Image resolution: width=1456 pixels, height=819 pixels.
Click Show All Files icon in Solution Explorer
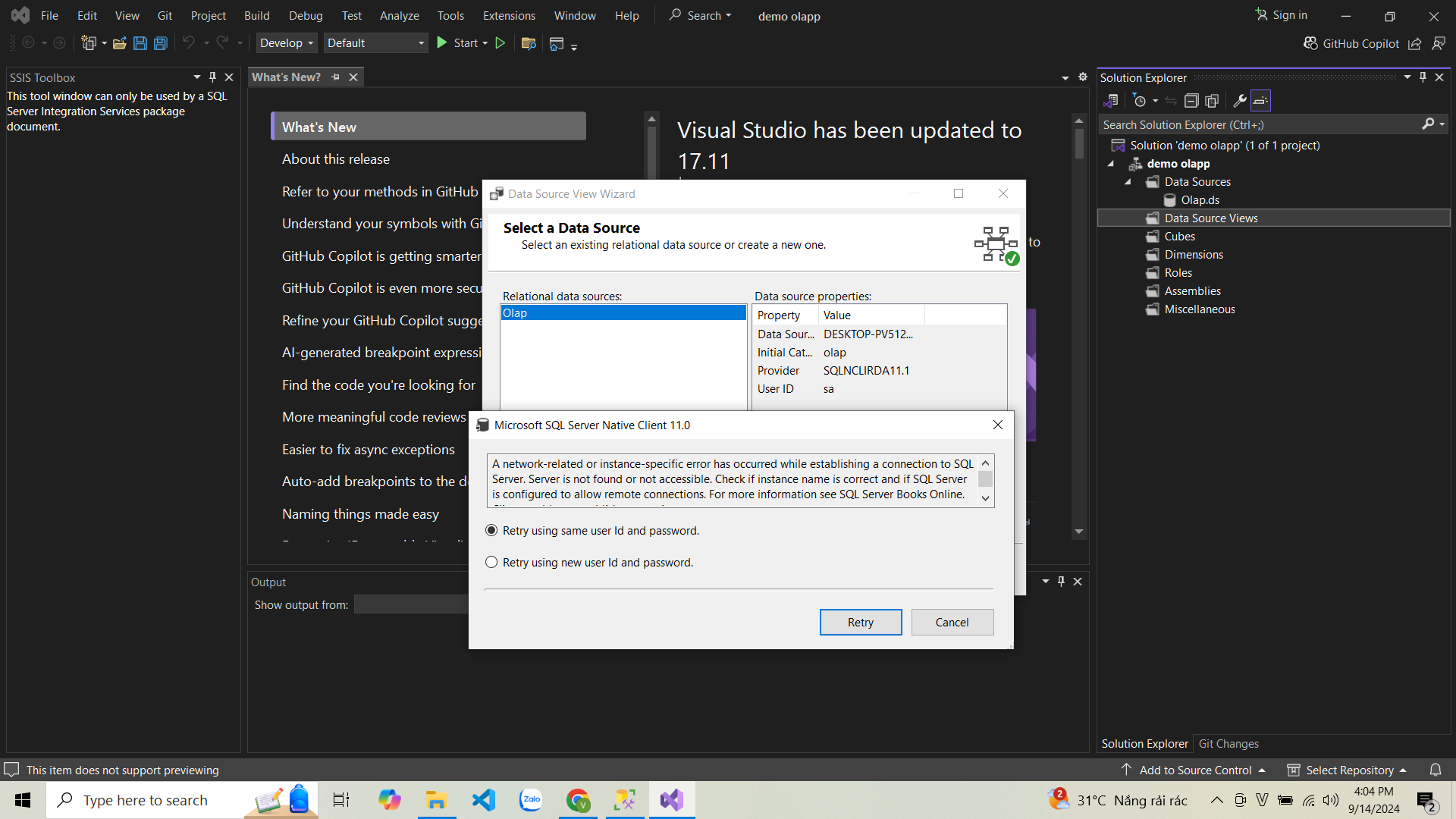click(1212, 101)
